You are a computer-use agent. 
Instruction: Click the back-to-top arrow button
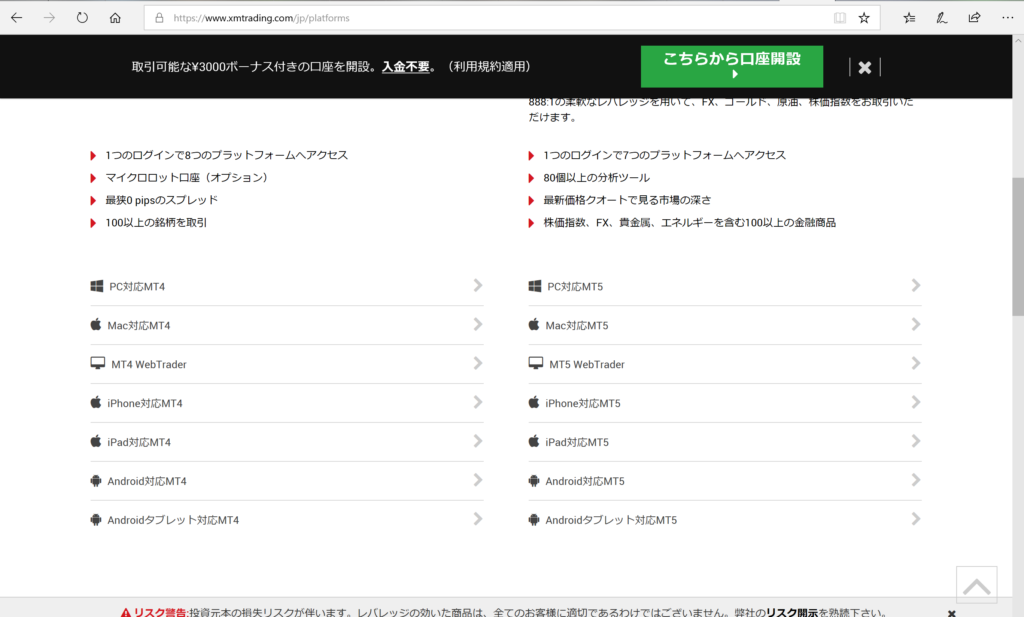tap(977, 585)
